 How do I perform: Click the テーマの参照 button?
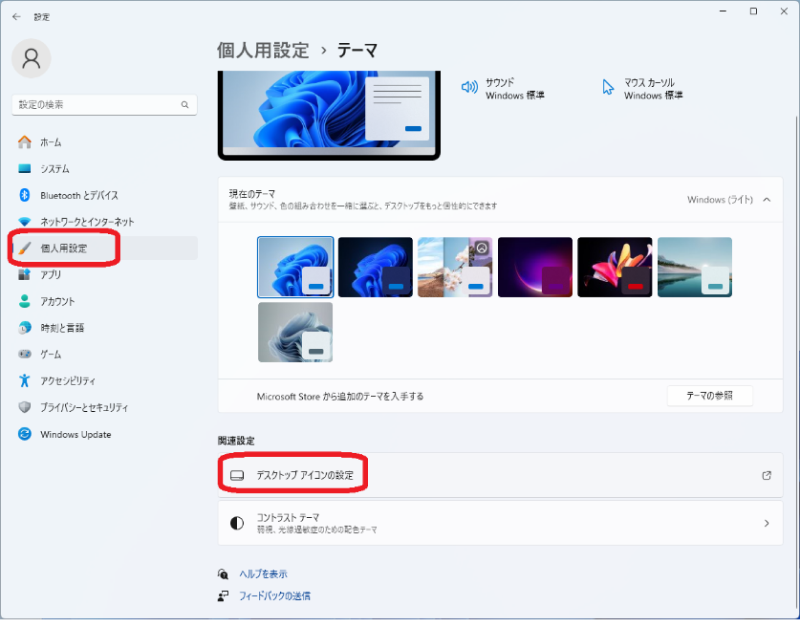tap(709, 395)
